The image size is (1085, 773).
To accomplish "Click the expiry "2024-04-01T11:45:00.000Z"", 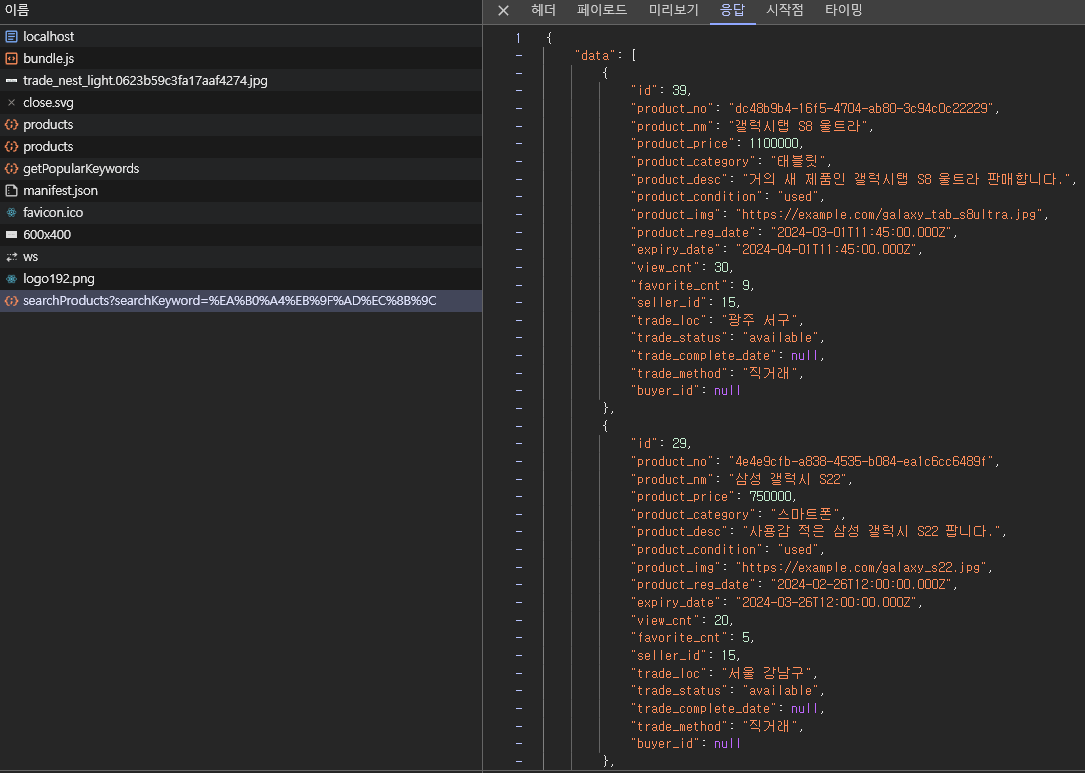I will coord(826,250).
